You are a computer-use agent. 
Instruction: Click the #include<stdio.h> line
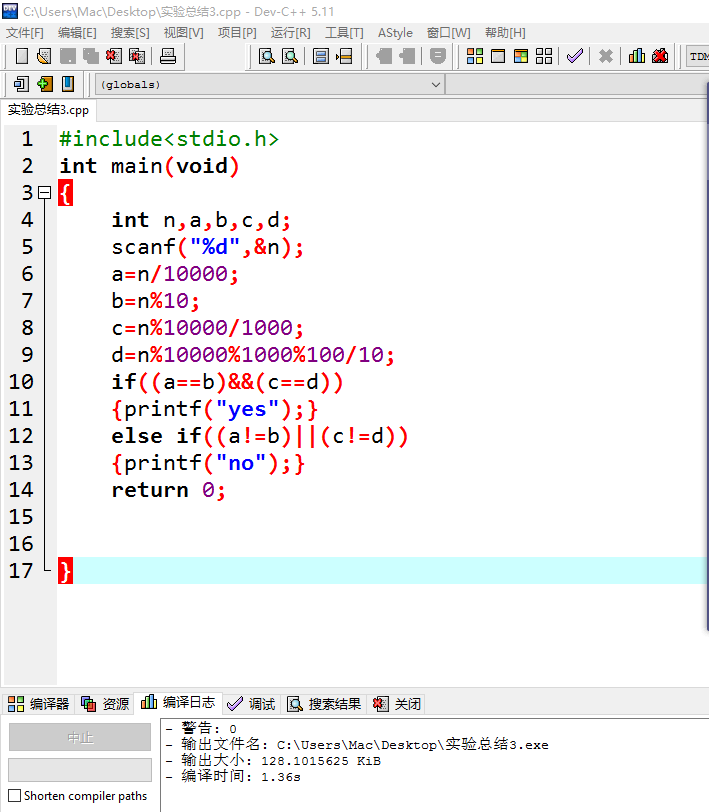[x=169, y=139]
